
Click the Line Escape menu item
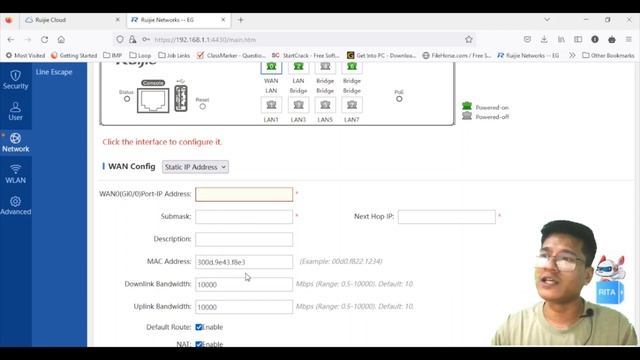pos(54,72)
